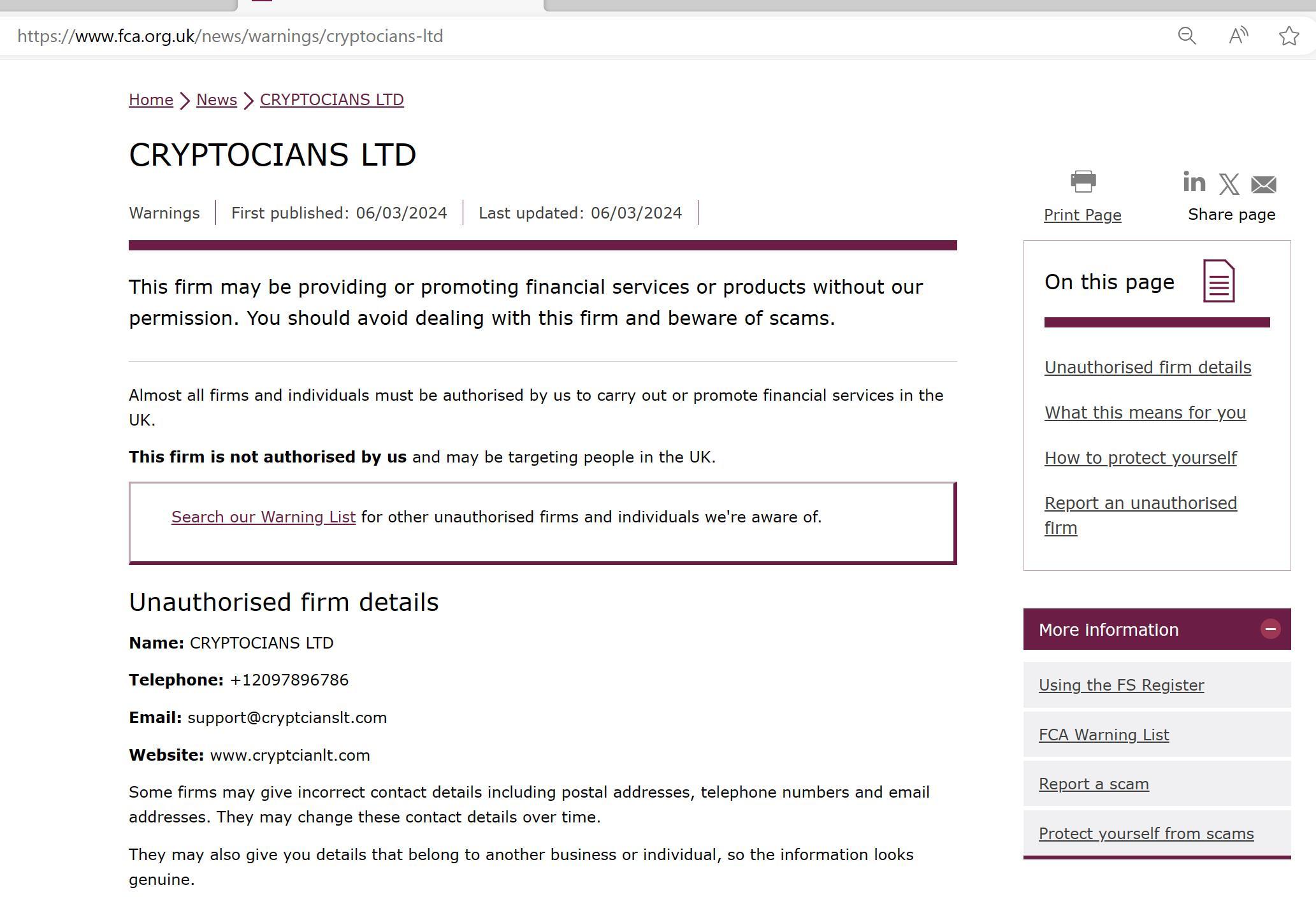This screenshot has width=1316, height=904.
Task: Share page via X icon
Action: 1229,184
